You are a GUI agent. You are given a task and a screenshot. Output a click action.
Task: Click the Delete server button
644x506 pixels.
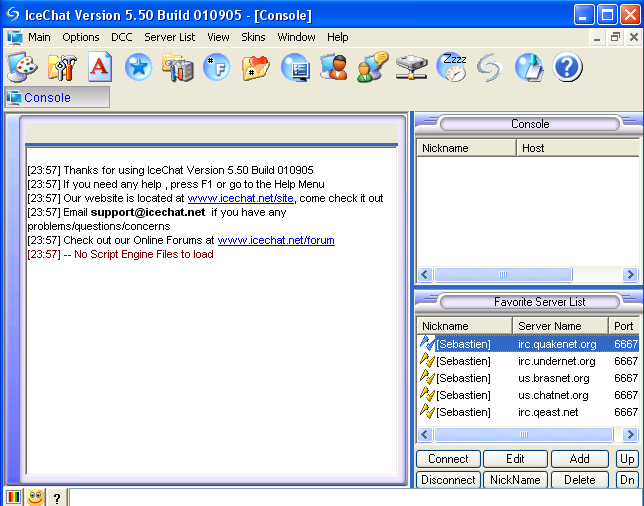click(x=580, y=480)
